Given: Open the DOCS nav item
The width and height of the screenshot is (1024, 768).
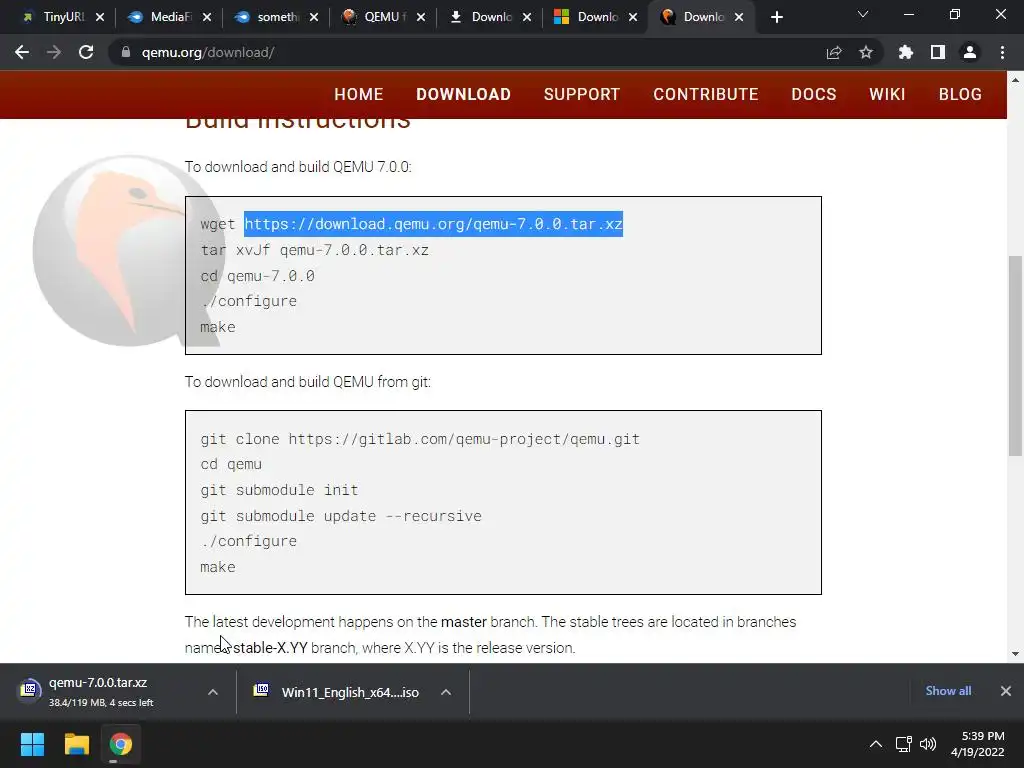Looking at the screenshot, I should coord(814,94).
